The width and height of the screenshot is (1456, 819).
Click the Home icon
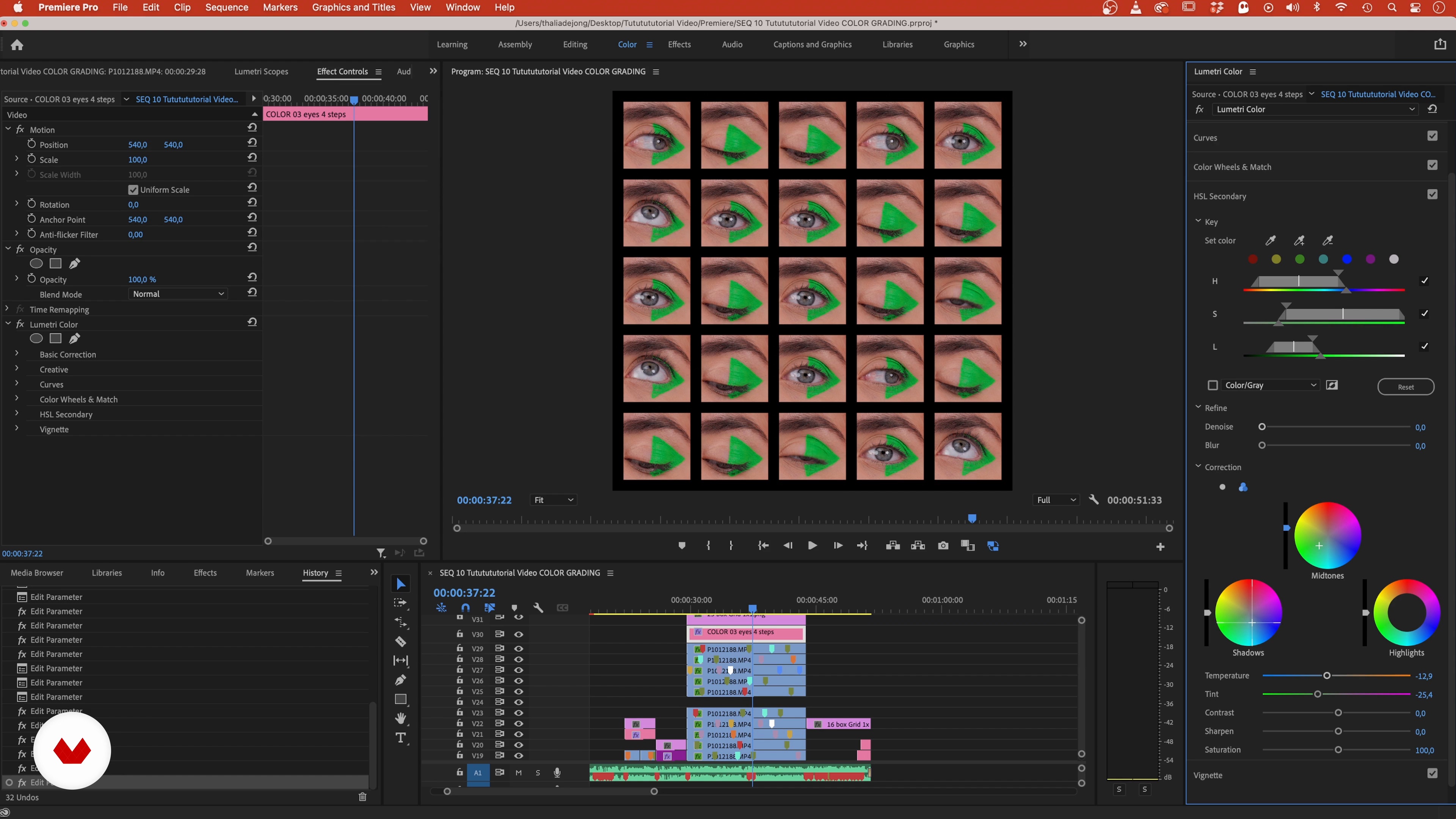[17, 45]
